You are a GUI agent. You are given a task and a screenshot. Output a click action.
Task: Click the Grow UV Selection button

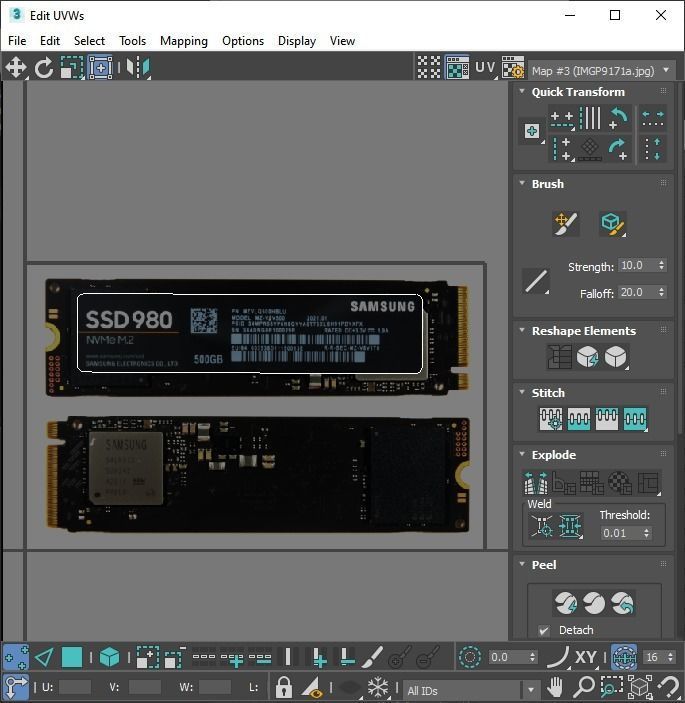tap(147, 657)
